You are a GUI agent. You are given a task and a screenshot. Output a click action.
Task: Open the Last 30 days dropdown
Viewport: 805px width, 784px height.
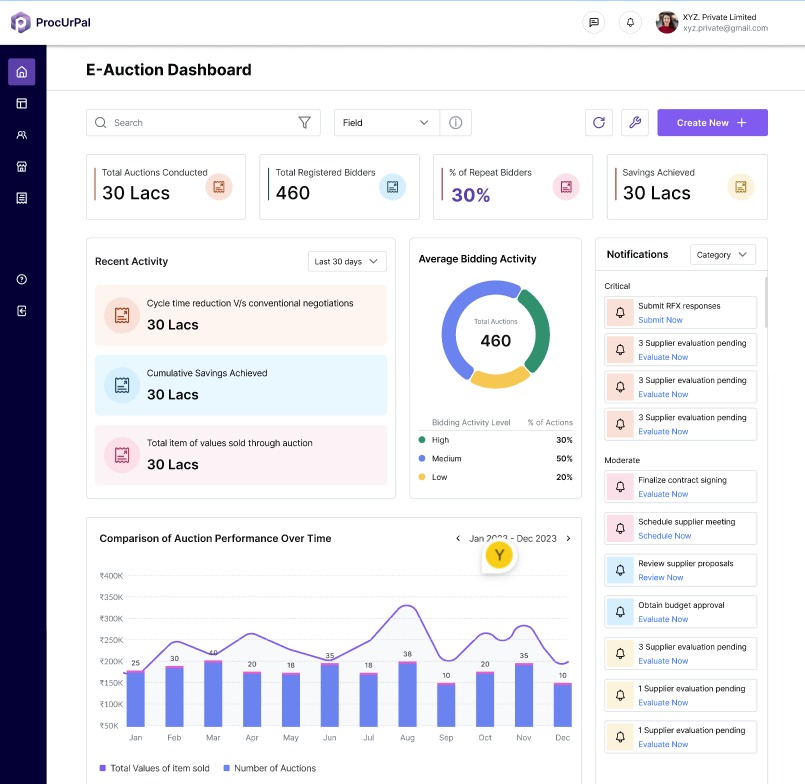click(x=346, y=261)
